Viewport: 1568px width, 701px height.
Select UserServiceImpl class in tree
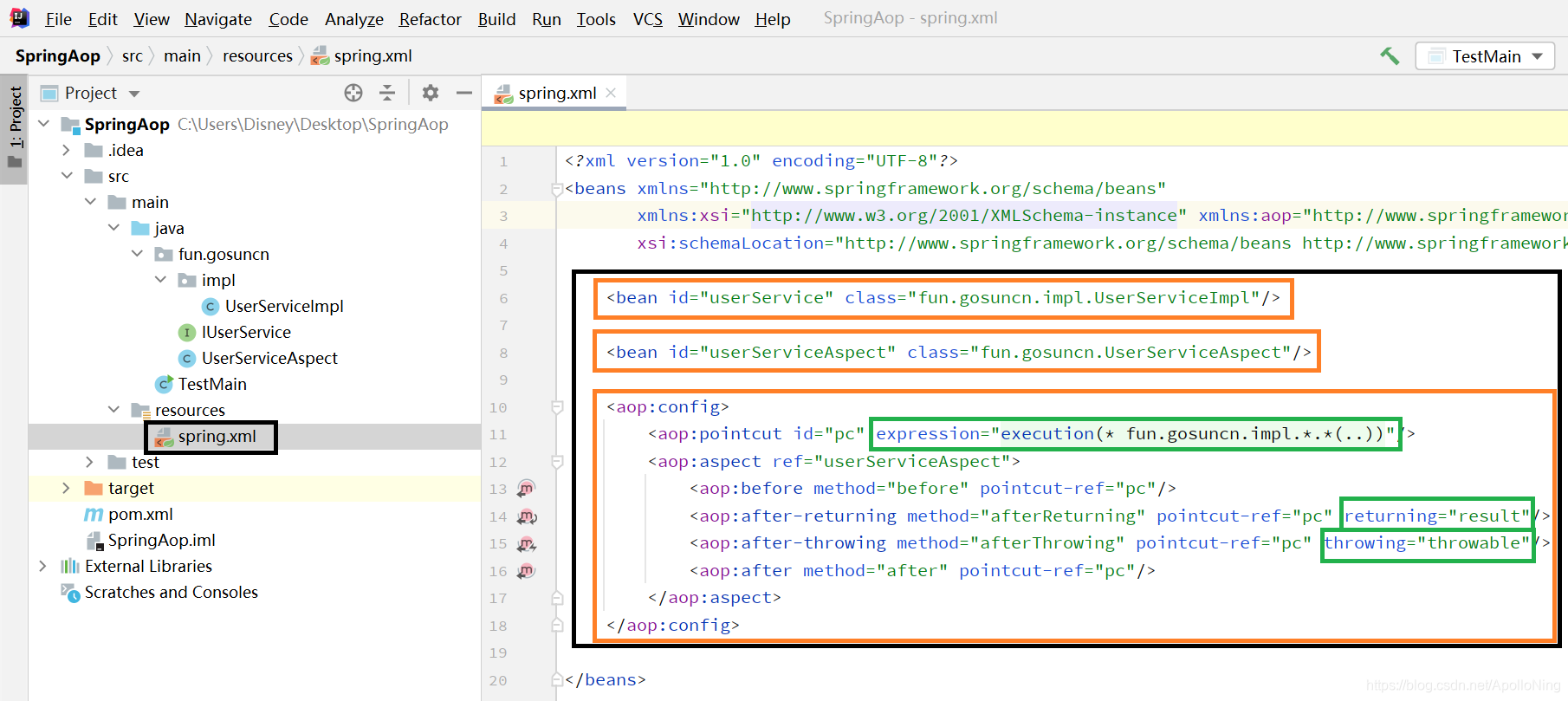(284, 306)
